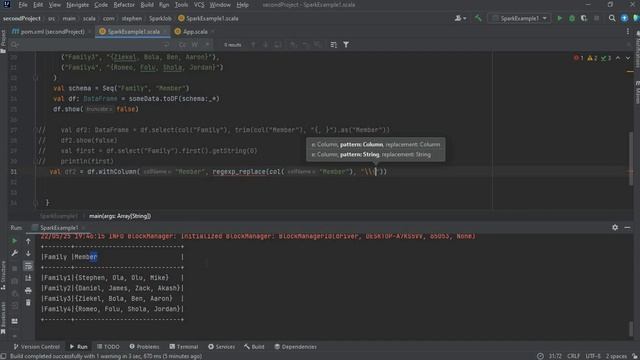
Task: Toggle Match Case in the search bar
Action: click(x=182, y=45)
